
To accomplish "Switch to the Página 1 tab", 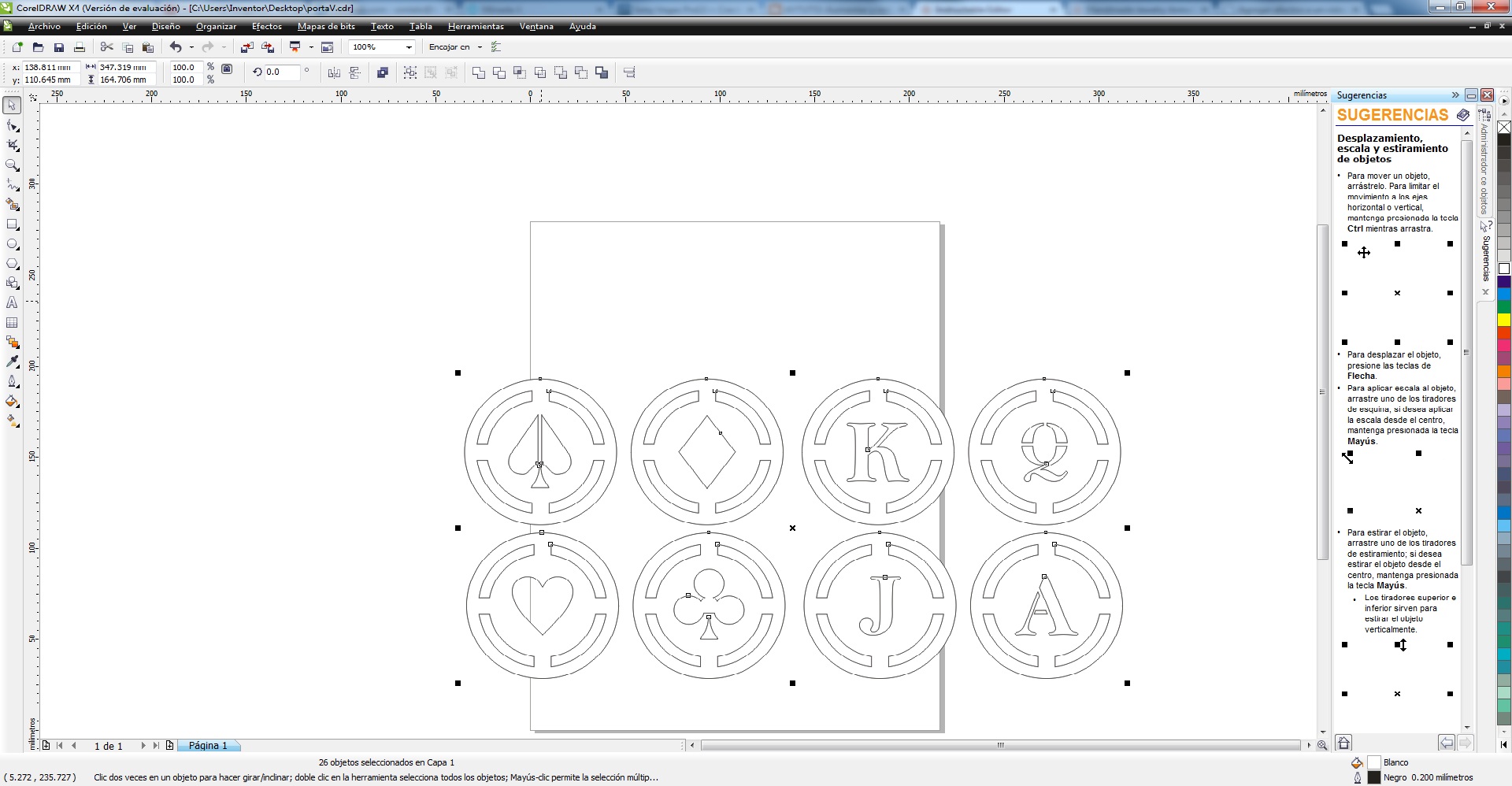I will pos(208,745).
